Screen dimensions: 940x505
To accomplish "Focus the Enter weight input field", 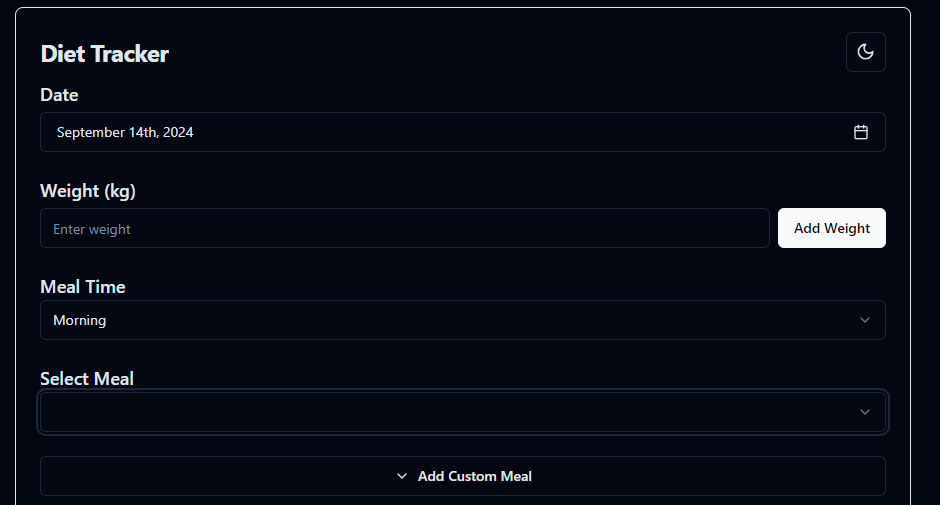I will pos(405,228).
